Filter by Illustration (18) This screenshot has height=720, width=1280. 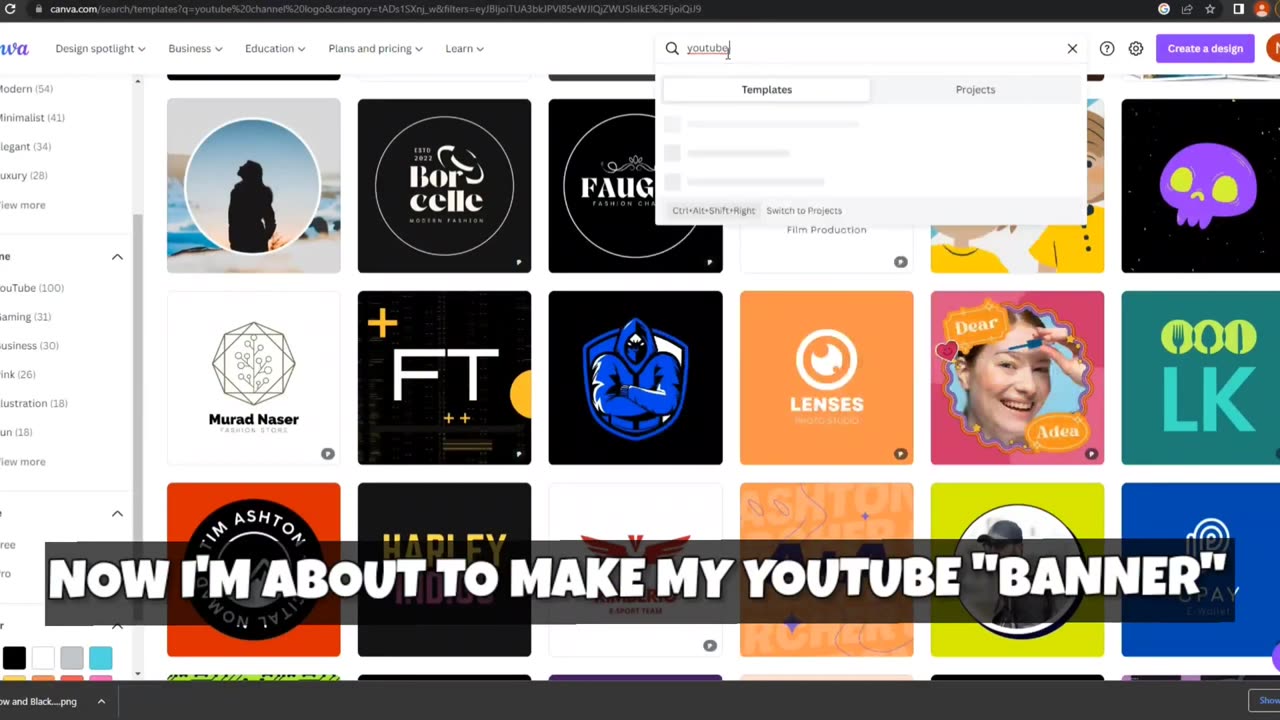point(33,404)
